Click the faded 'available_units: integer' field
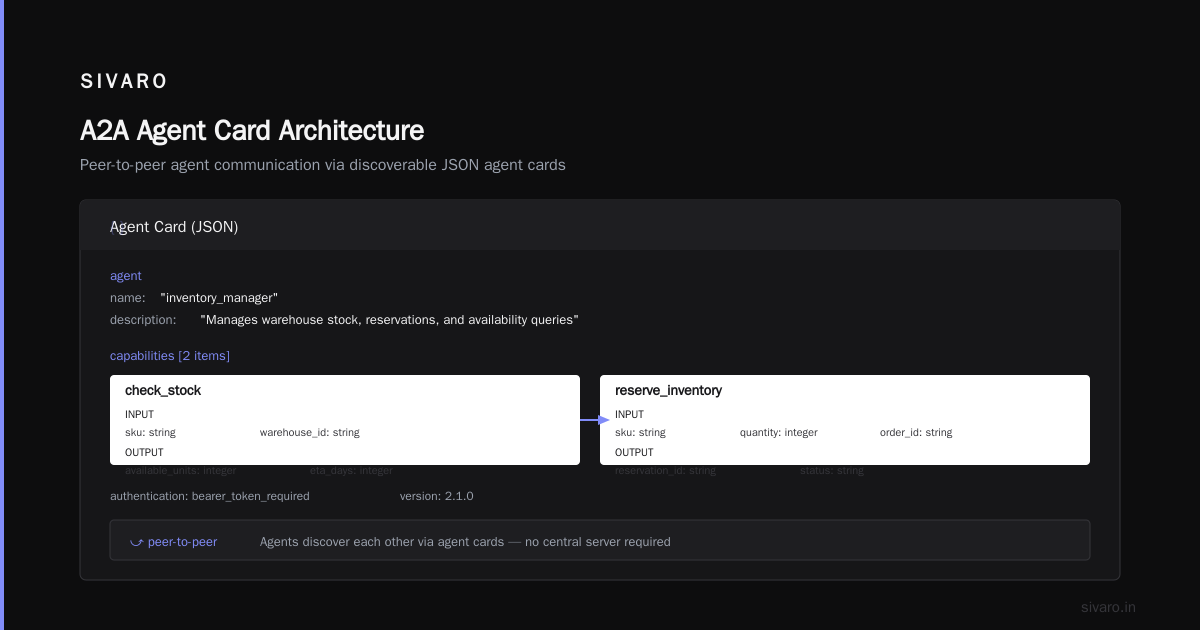The height and width of the screenshot is (630, 1200). (181, 470)
